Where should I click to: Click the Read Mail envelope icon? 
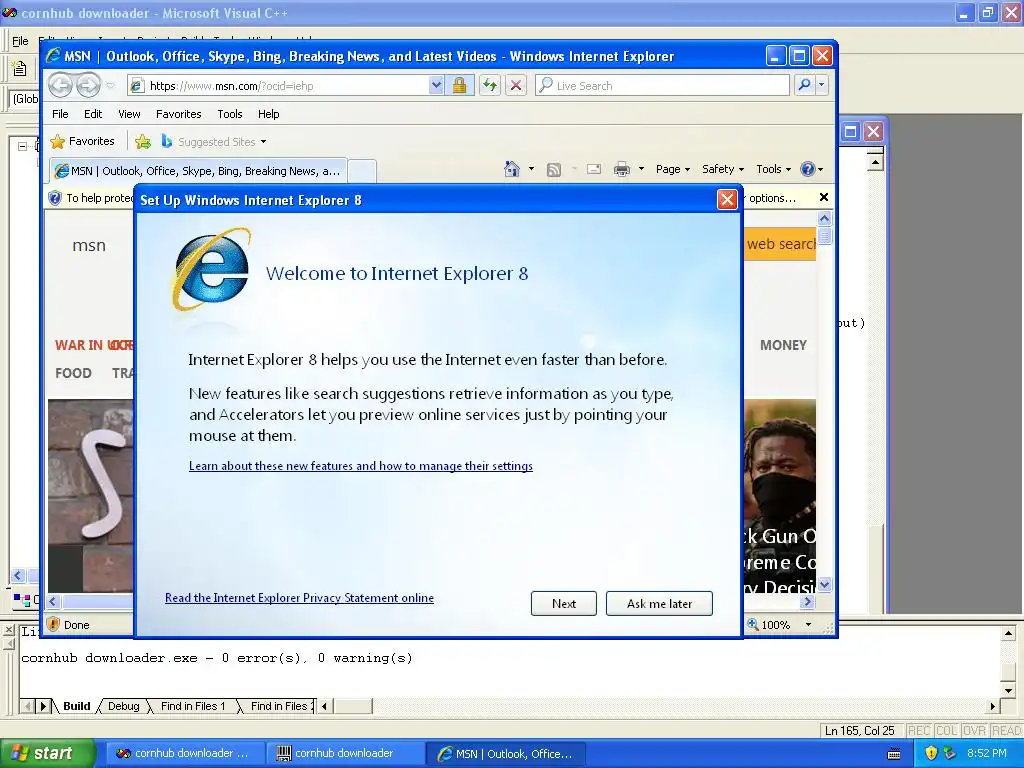pos(594,169)
